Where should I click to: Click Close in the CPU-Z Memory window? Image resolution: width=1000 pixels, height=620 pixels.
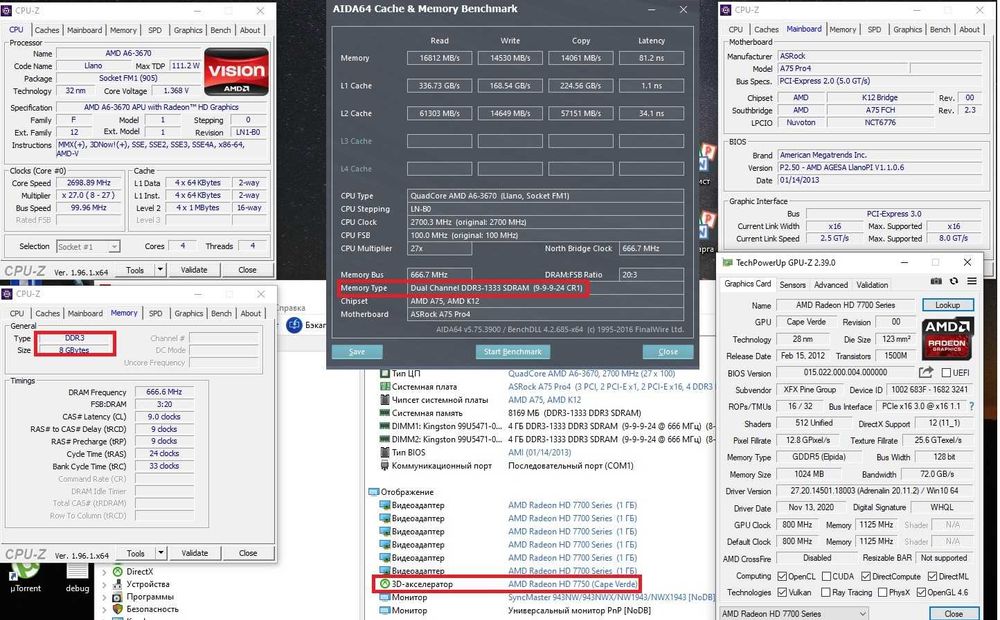pyautogui.click(x=248, y=553)
